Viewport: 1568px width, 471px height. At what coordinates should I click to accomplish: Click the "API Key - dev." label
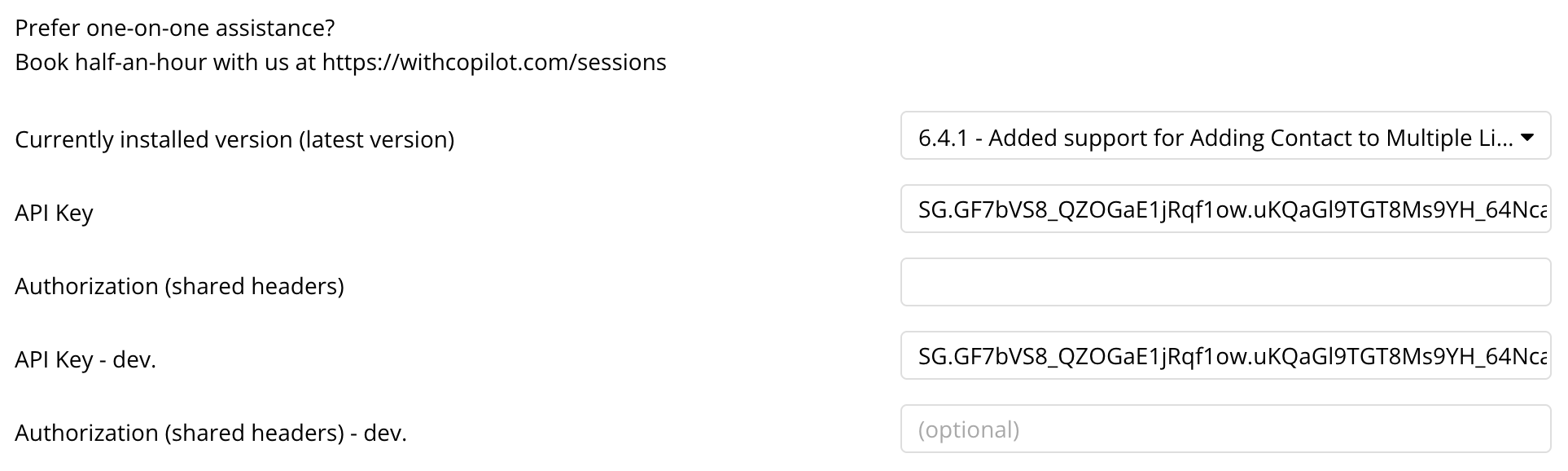point(85,360)
